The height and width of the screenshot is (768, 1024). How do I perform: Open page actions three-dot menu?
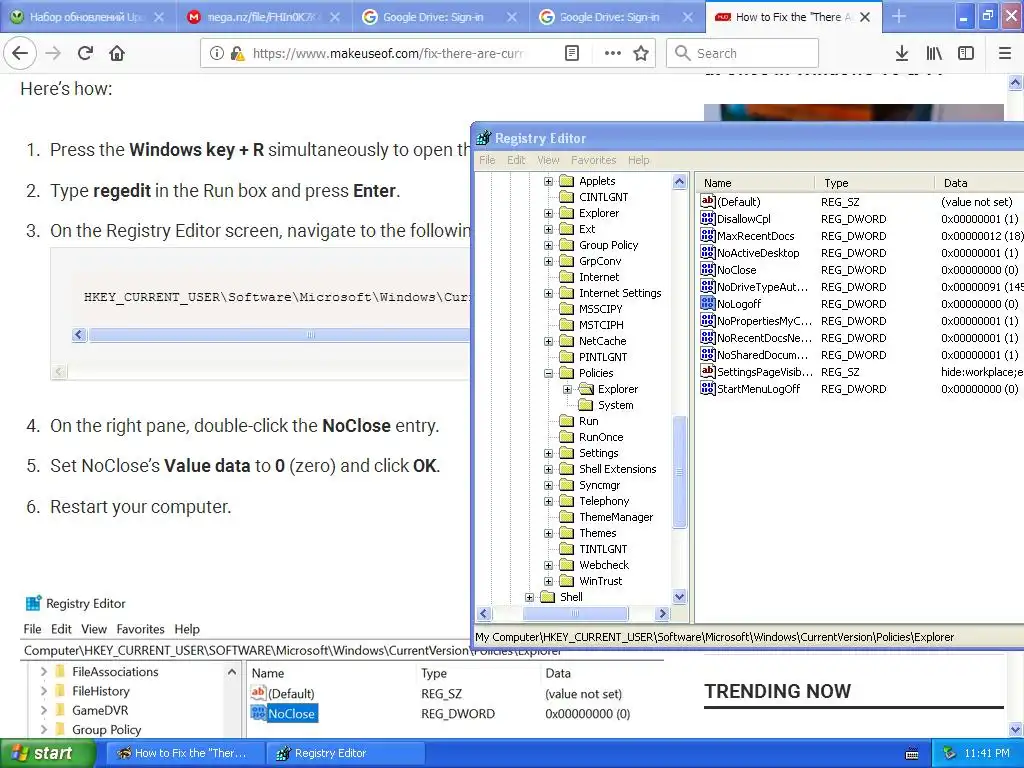click(613, 53)
